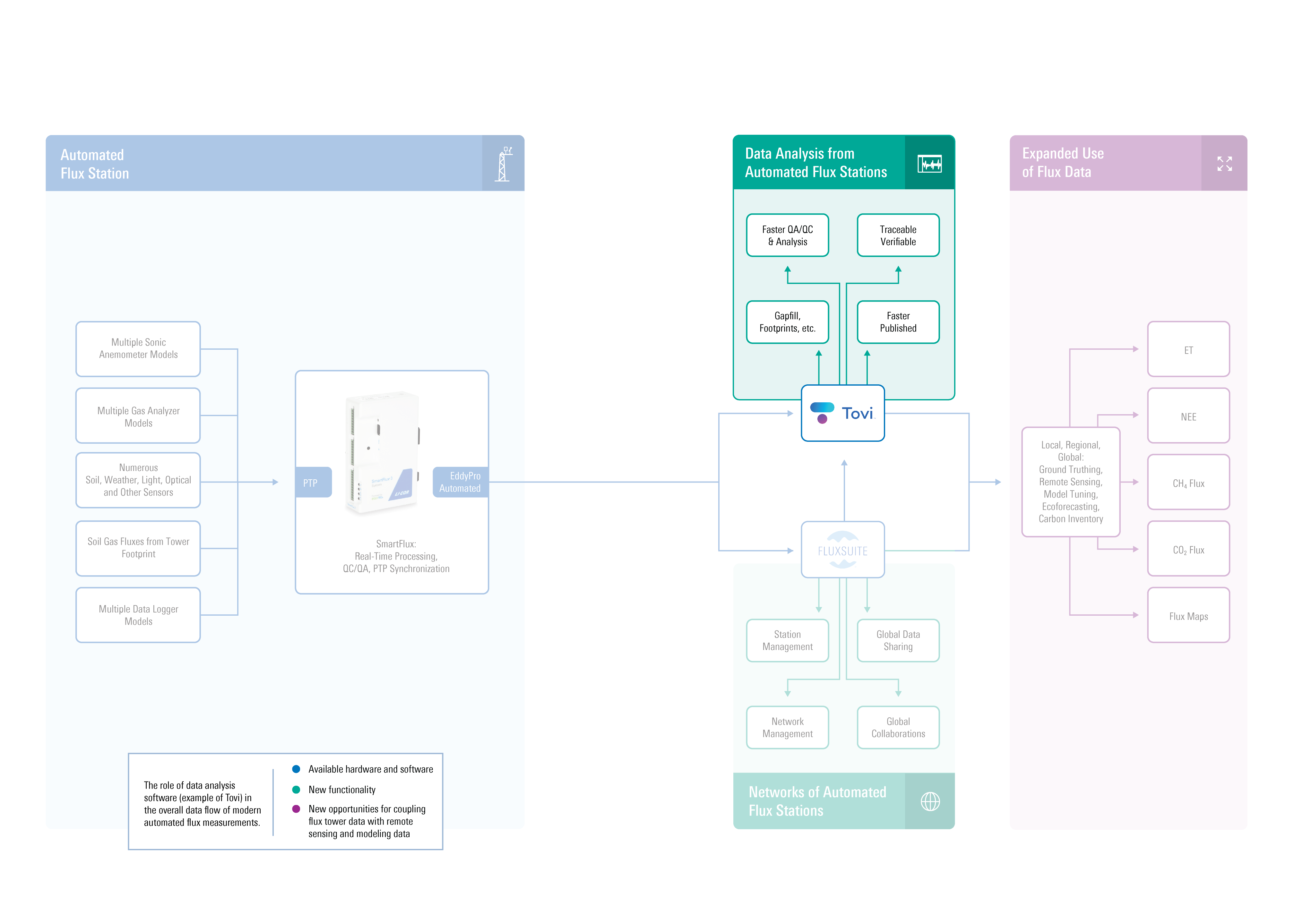The width and height of the screenshot is (1294, 924).
Task: Click 'New functionality' legend text
Action: (x=342, y=790)
